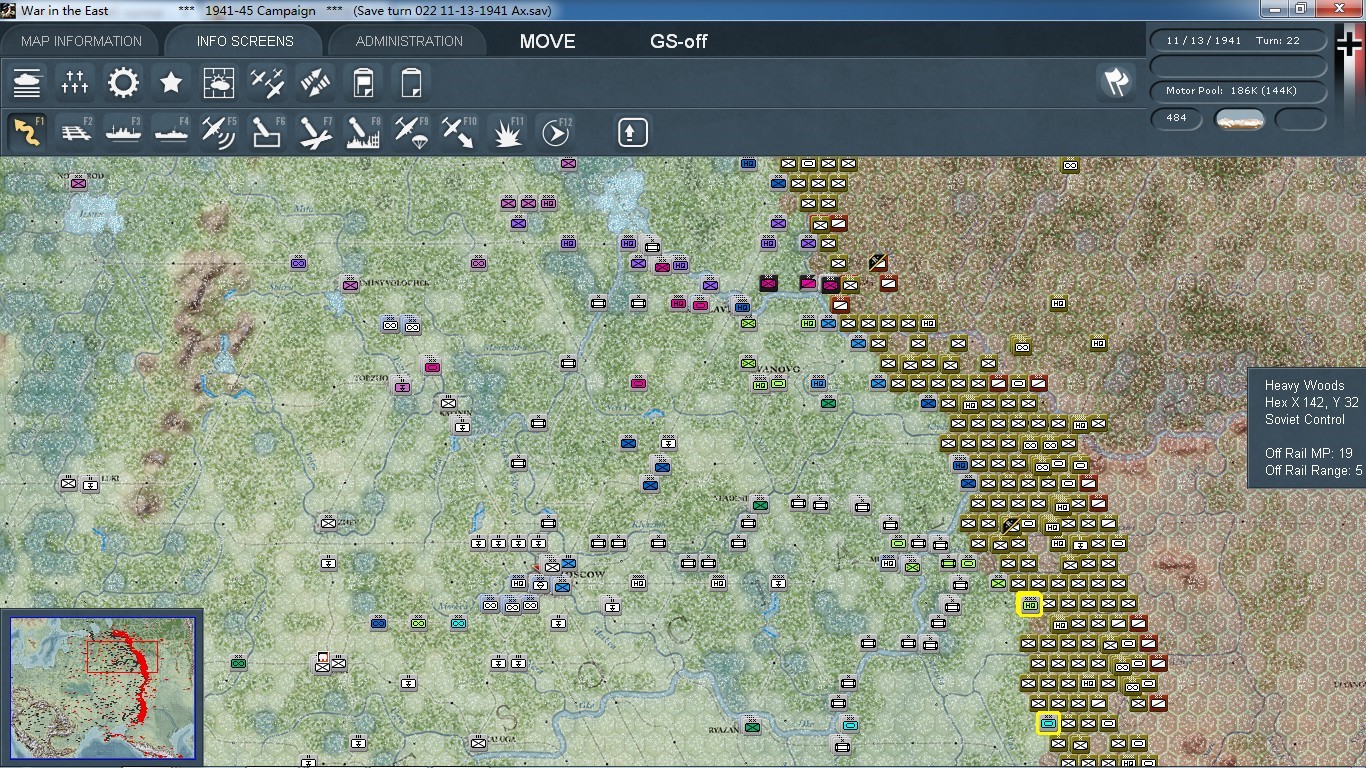Click the 11/13/1941 date display
1366x768 pixels.
(1203, 41)
